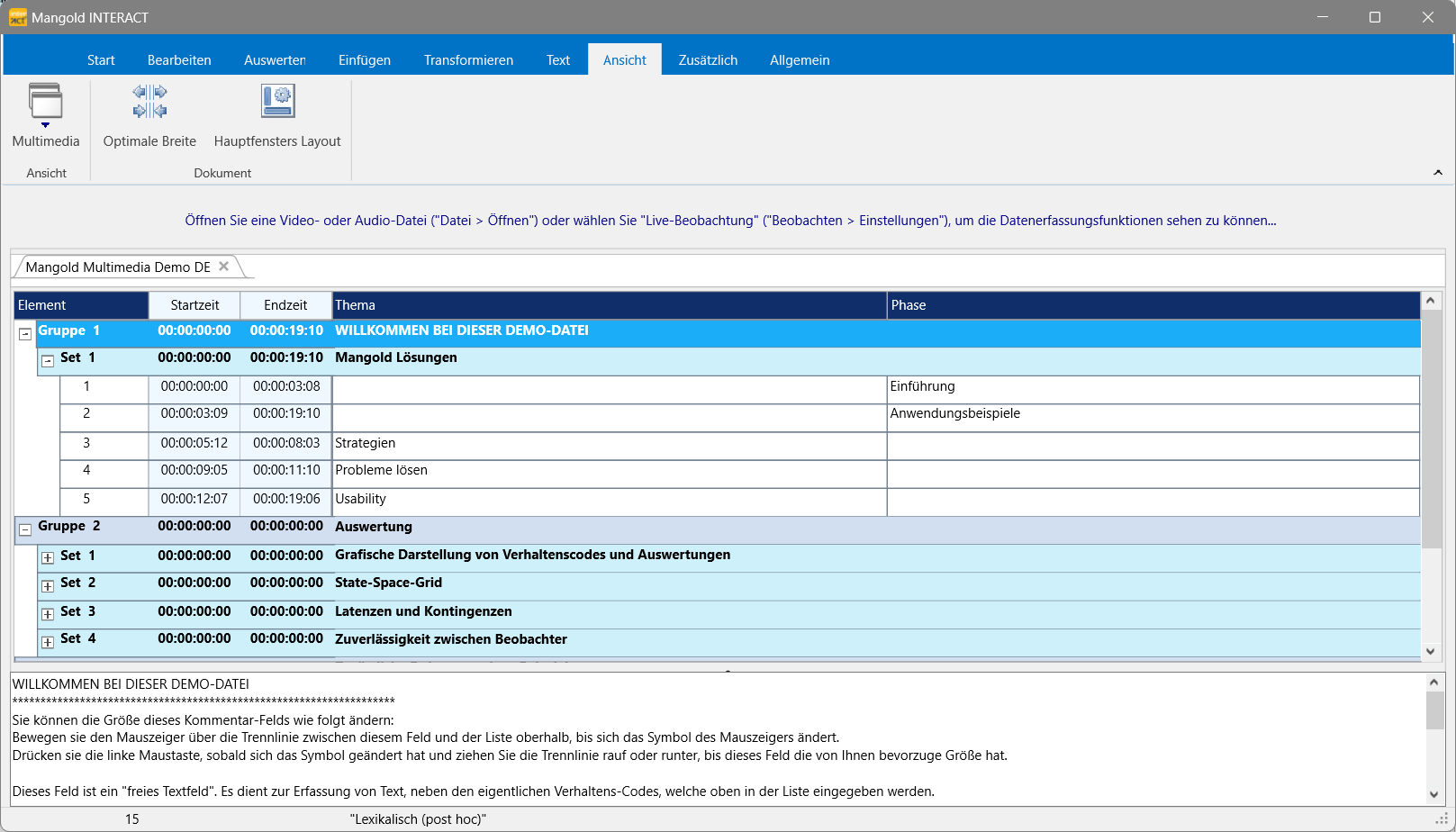Click the event list vertical scrollbar thumb

pyautogui.click(x=1431, y=430)
